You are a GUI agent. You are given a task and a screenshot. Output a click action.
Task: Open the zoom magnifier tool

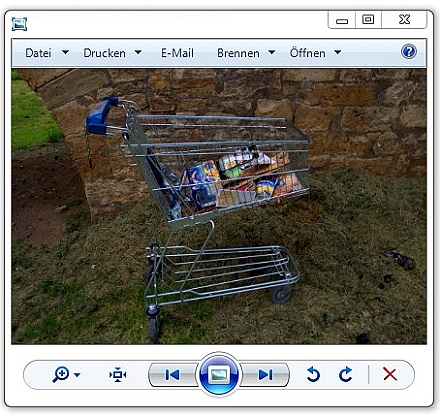61,375
